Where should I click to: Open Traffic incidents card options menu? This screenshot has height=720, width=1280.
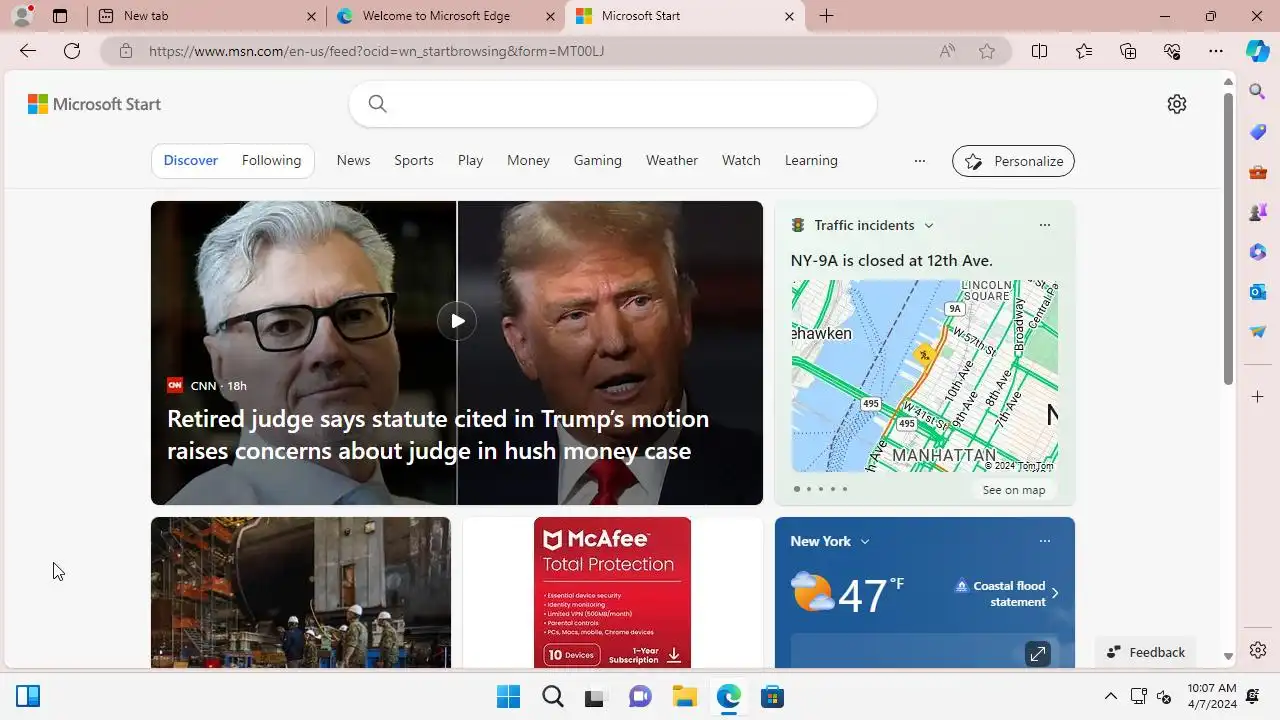click(1045, 225)
